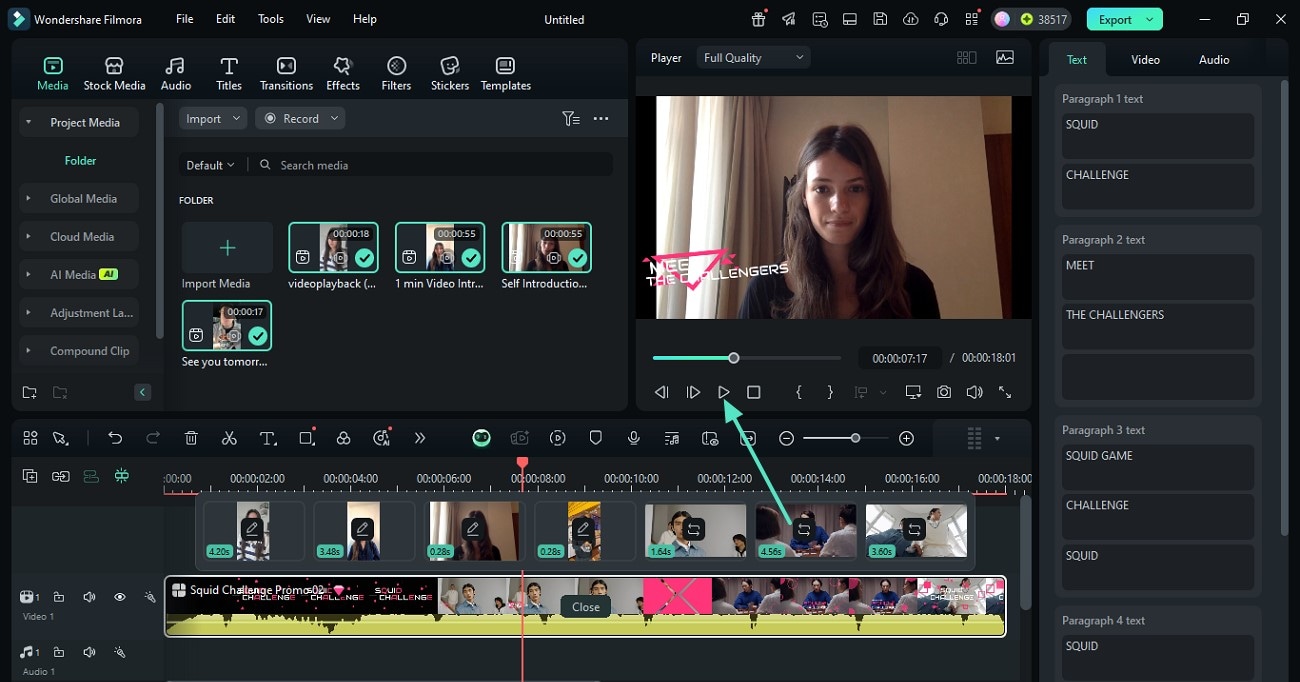This screenshot has height=682, width=1300.
Task: Click Import Media tile
Action: [x=227, y=257]
